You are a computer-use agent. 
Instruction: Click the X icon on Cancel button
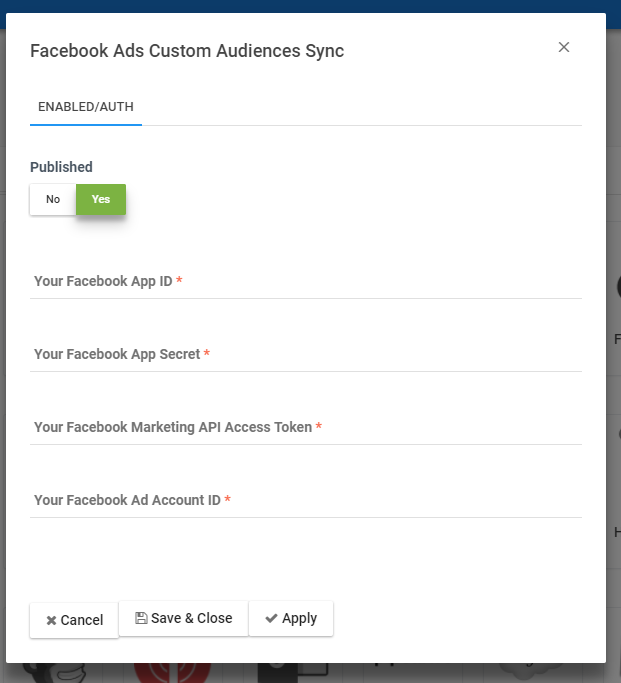(51, 620)
